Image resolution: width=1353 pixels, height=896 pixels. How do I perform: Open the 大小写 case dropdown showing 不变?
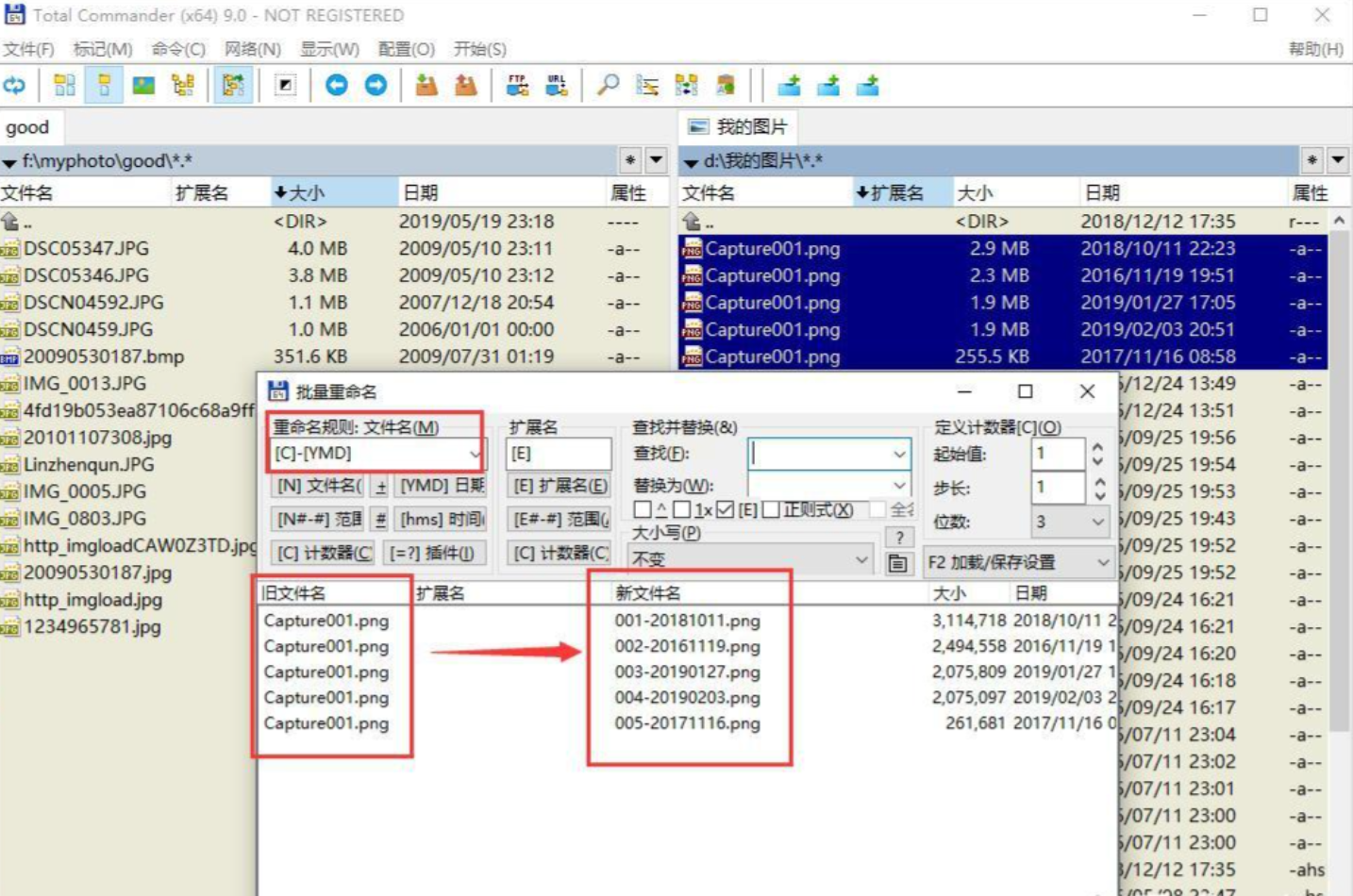coord(751,559)
